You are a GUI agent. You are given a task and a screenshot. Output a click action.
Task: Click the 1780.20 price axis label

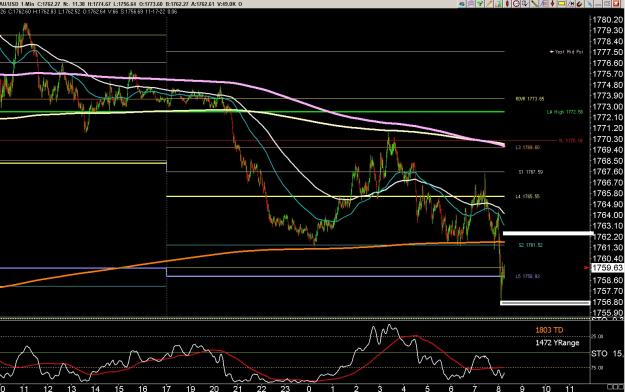tap(607, 20)
